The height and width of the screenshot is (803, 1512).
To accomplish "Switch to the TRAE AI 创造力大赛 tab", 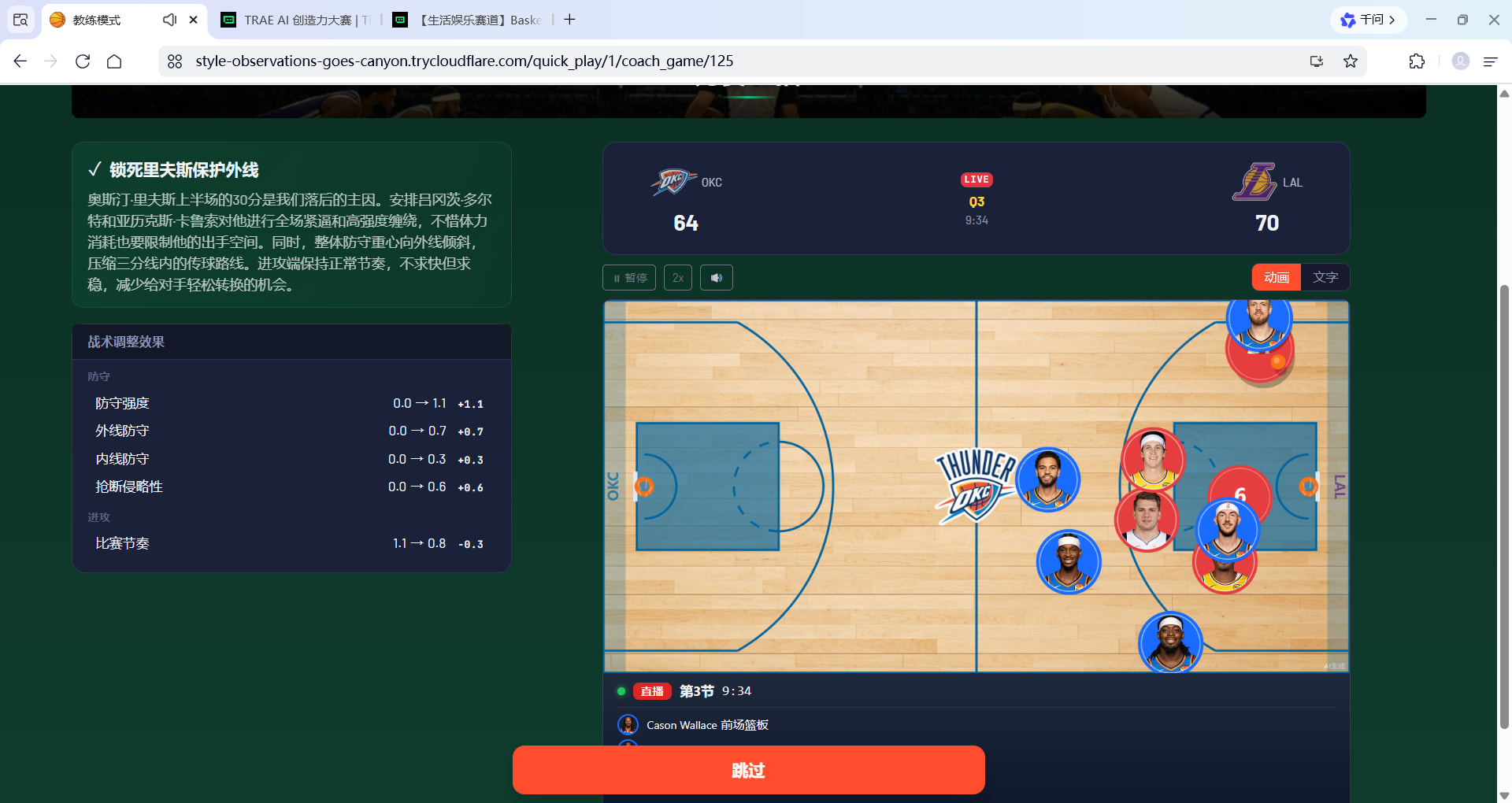I will (x=295, y=20).
